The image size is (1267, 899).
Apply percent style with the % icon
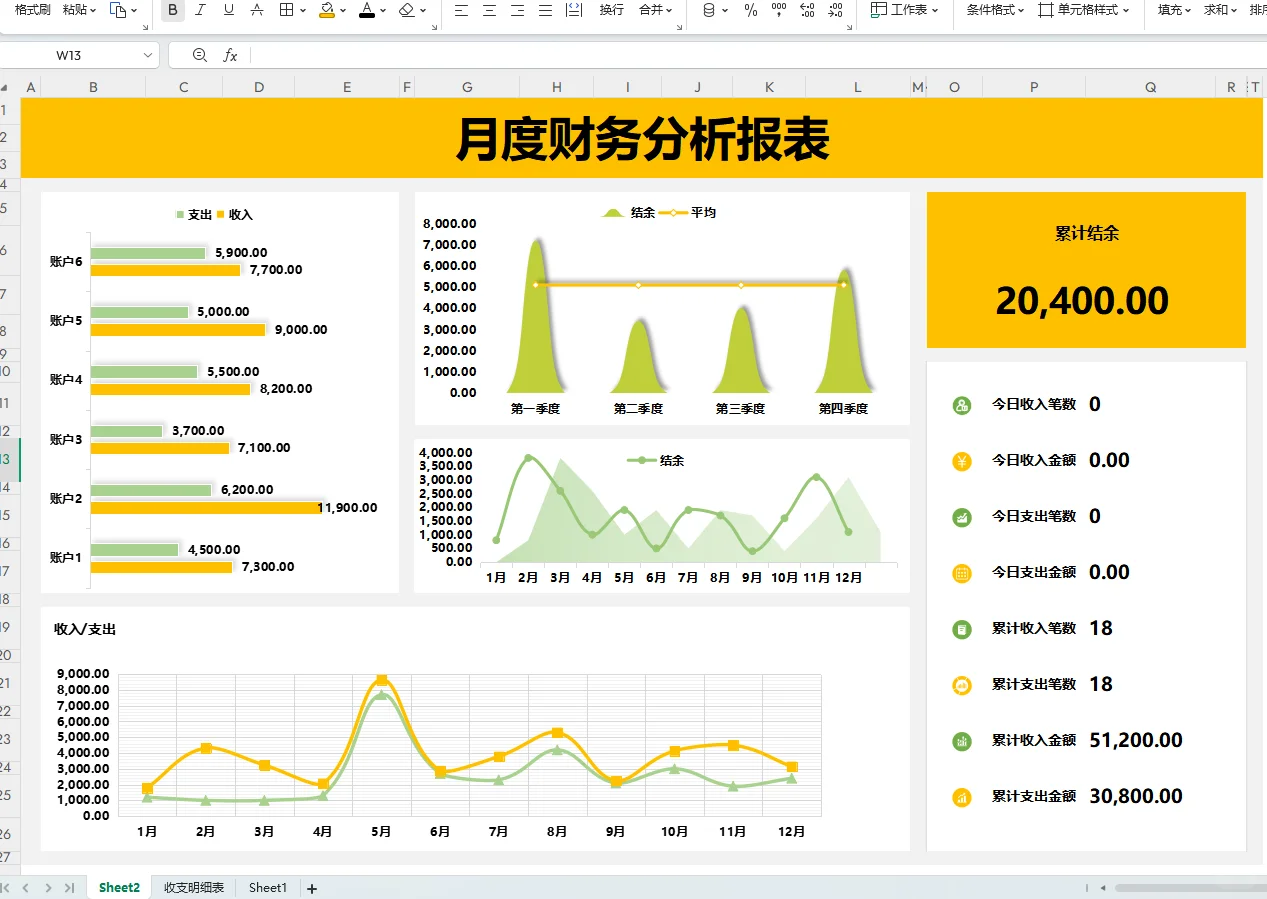tap(749, 11)
